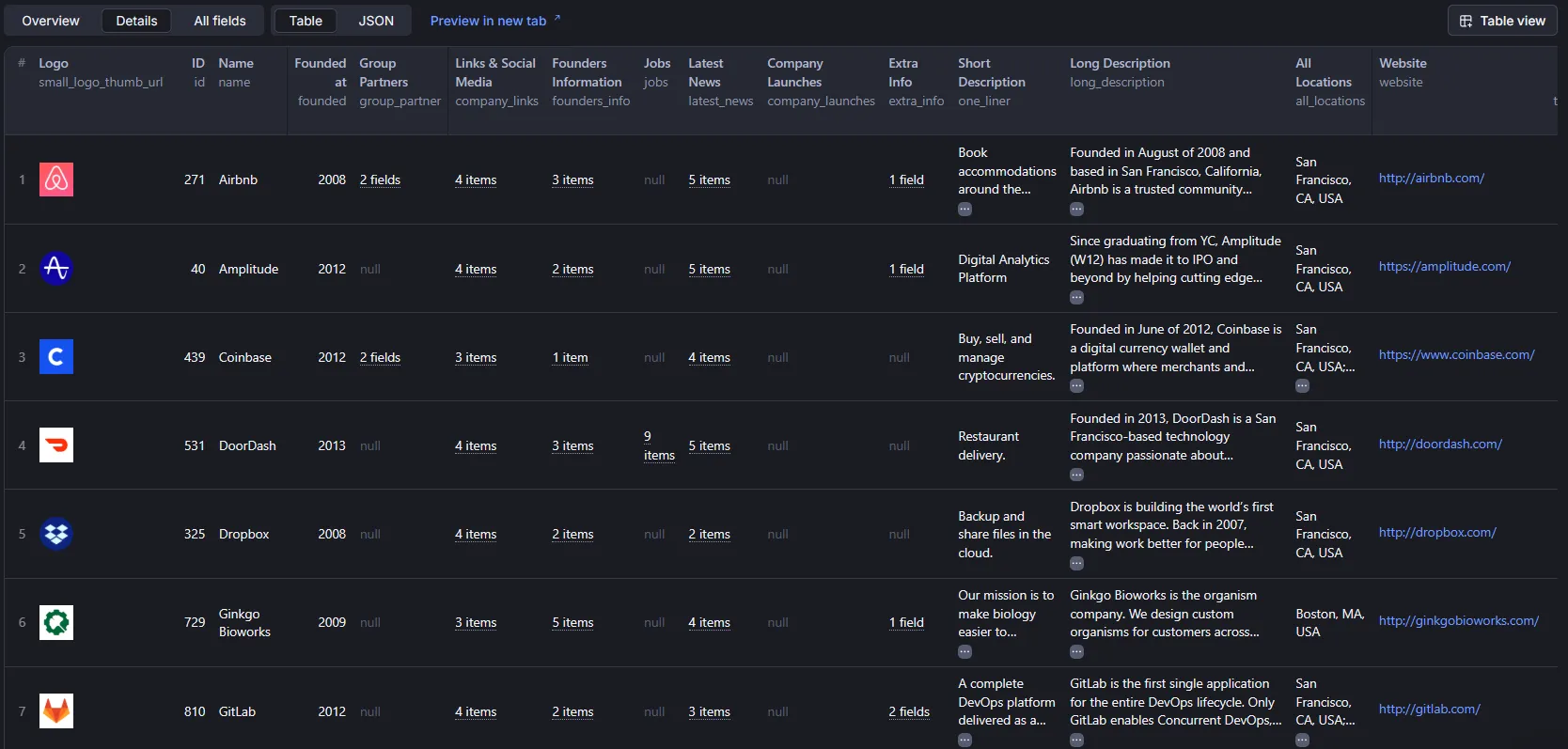The height and width of the screenshot is (749, 1568).
Task: Open Ginkgo Bioworks Founders 5 items
Action: pos(572,622)
